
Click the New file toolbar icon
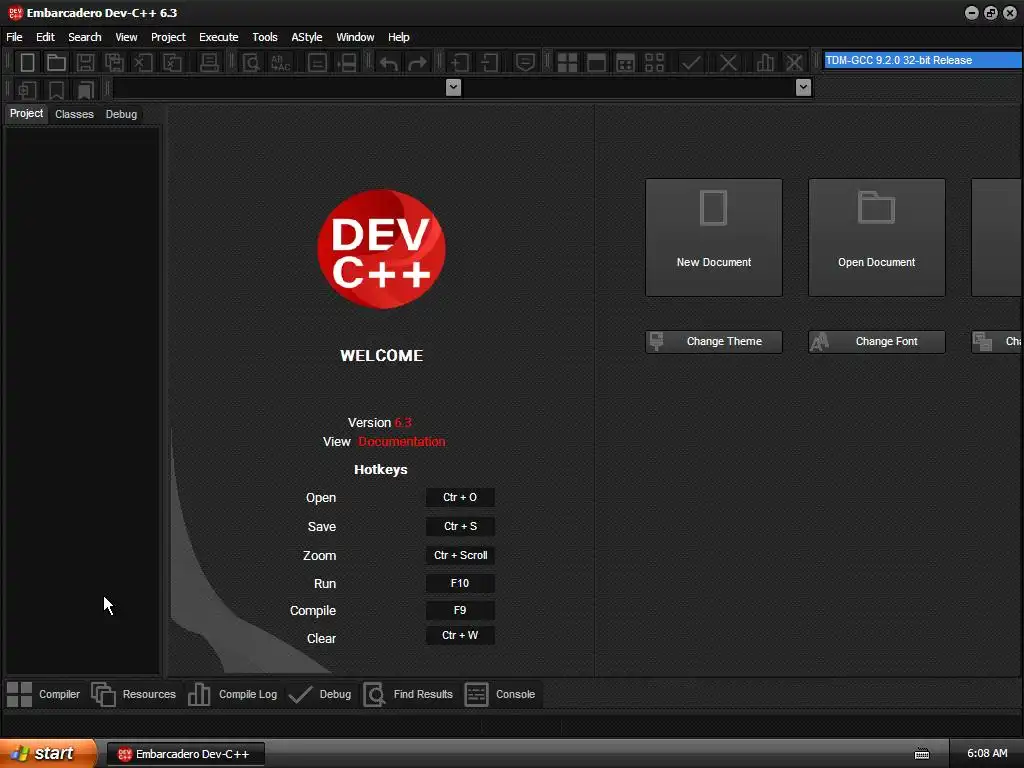(x=27, y=63)
